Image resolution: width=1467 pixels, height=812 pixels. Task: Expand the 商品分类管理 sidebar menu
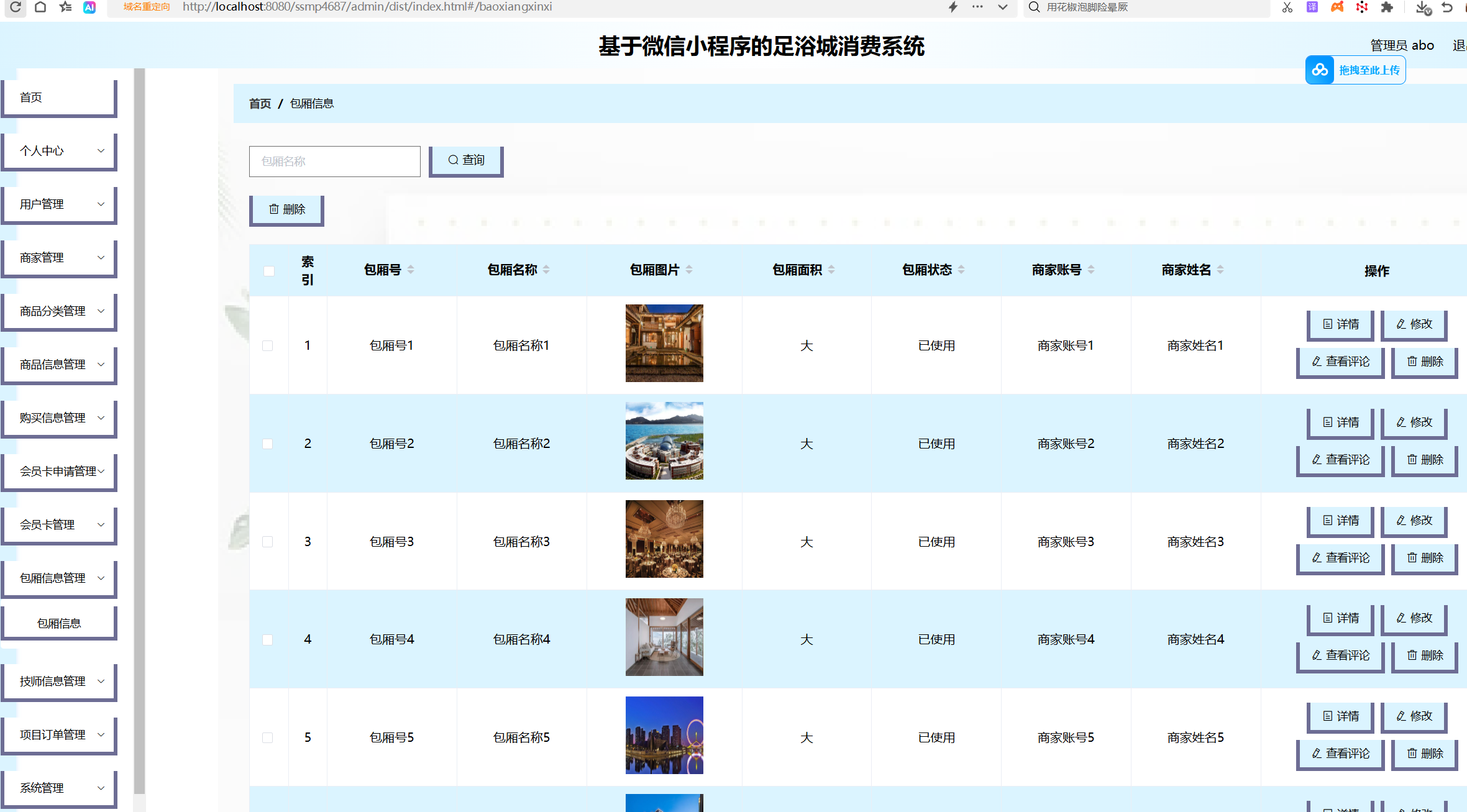point(59,311)
